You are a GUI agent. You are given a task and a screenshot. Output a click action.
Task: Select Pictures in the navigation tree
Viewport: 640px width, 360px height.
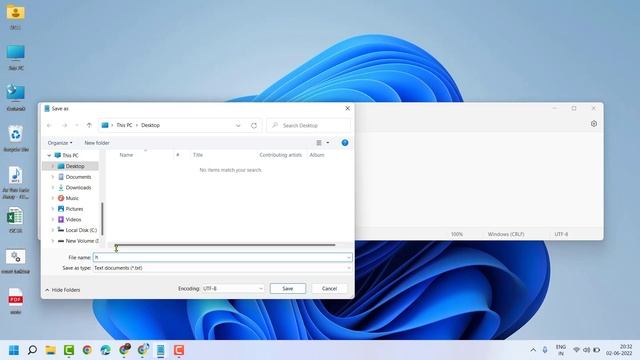[x=74, y=209]
